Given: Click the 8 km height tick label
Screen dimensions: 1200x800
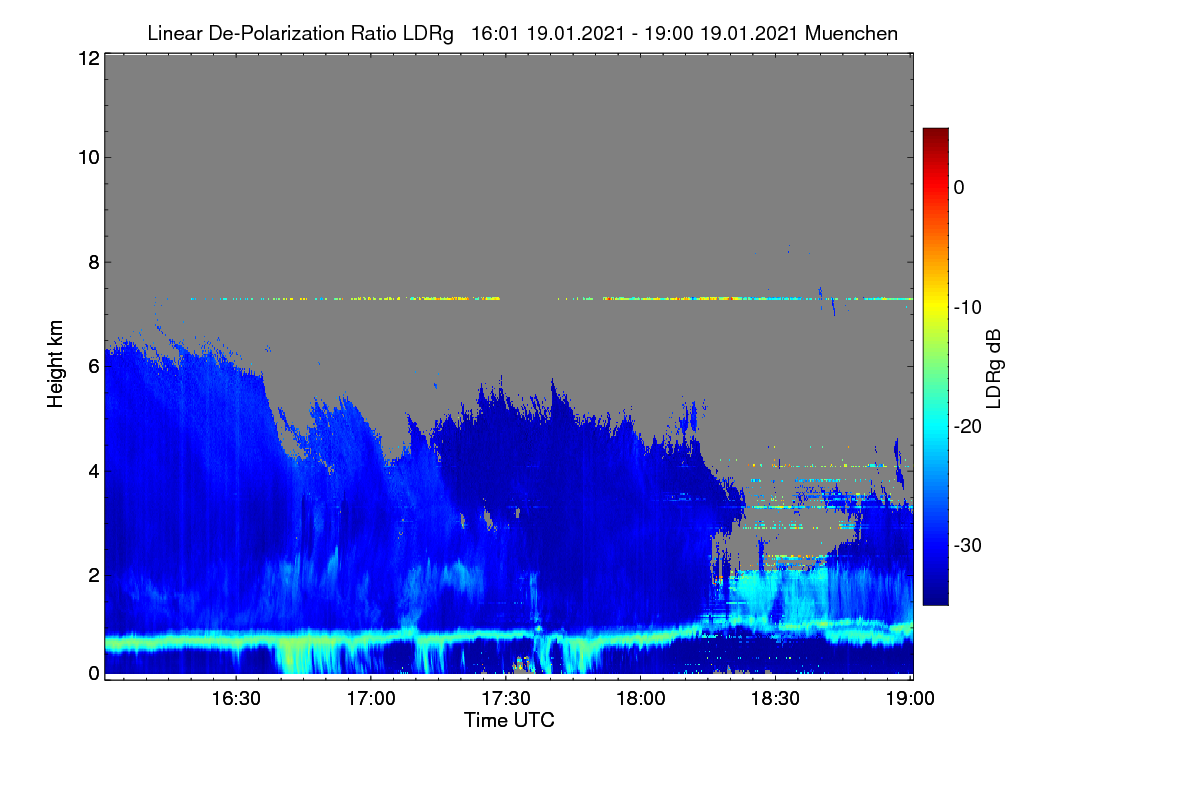Looking at the screenshot, I should tap(92, 262).
